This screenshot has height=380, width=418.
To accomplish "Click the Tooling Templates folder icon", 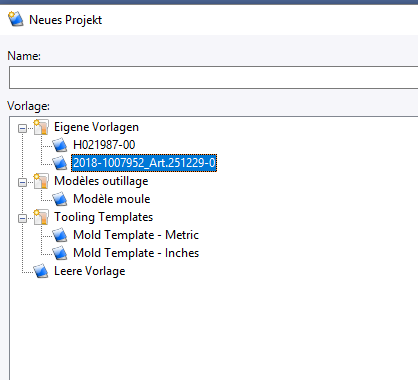I will click(41, 217).
